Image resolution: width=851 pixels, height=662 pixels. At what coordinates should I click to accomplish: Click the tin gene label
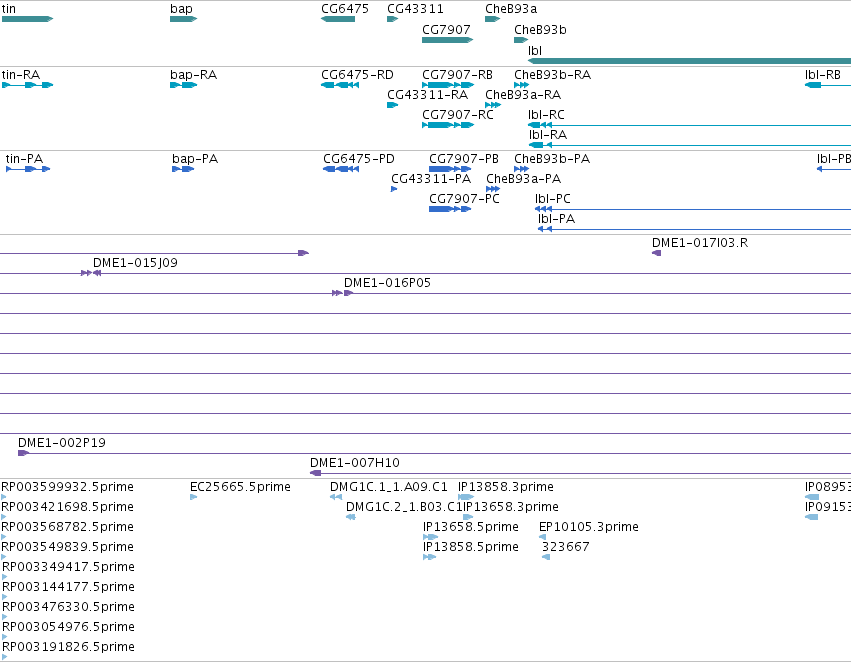coord(9,9)
